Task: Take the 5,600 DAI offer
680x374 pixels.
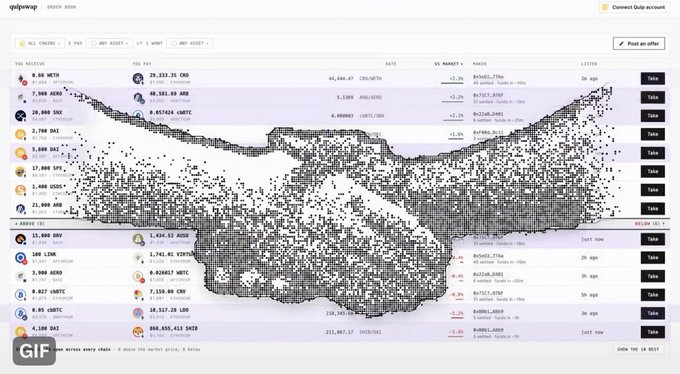Action: click(653, 153)
